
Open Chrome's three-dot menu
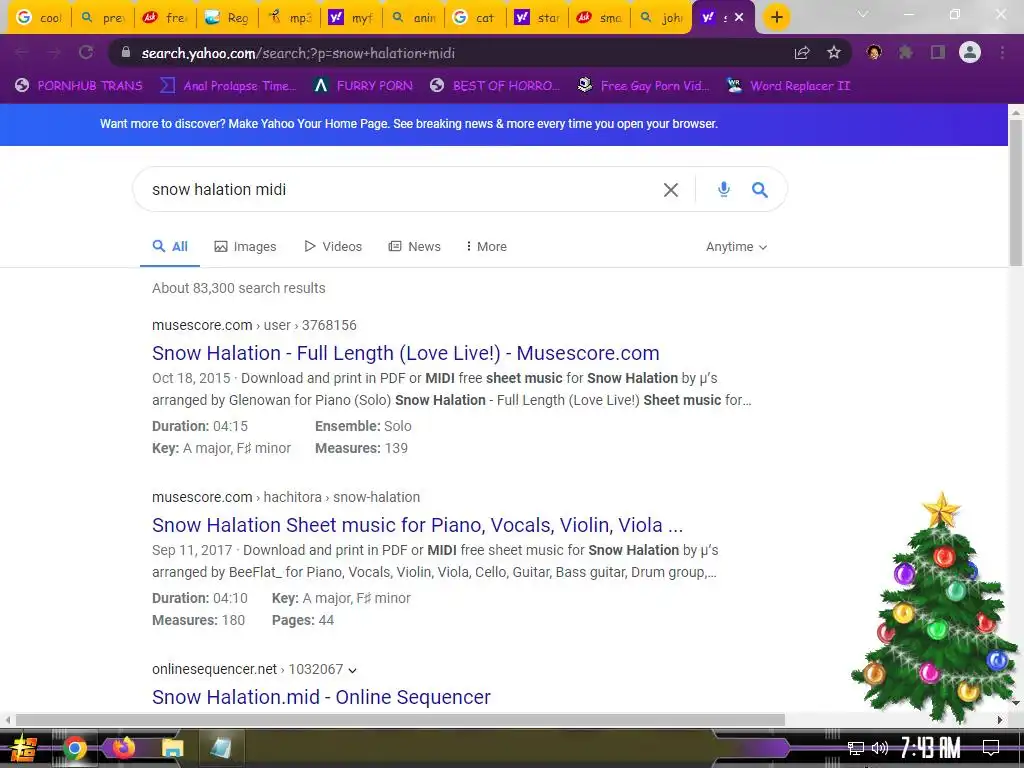click(1002, 52)
